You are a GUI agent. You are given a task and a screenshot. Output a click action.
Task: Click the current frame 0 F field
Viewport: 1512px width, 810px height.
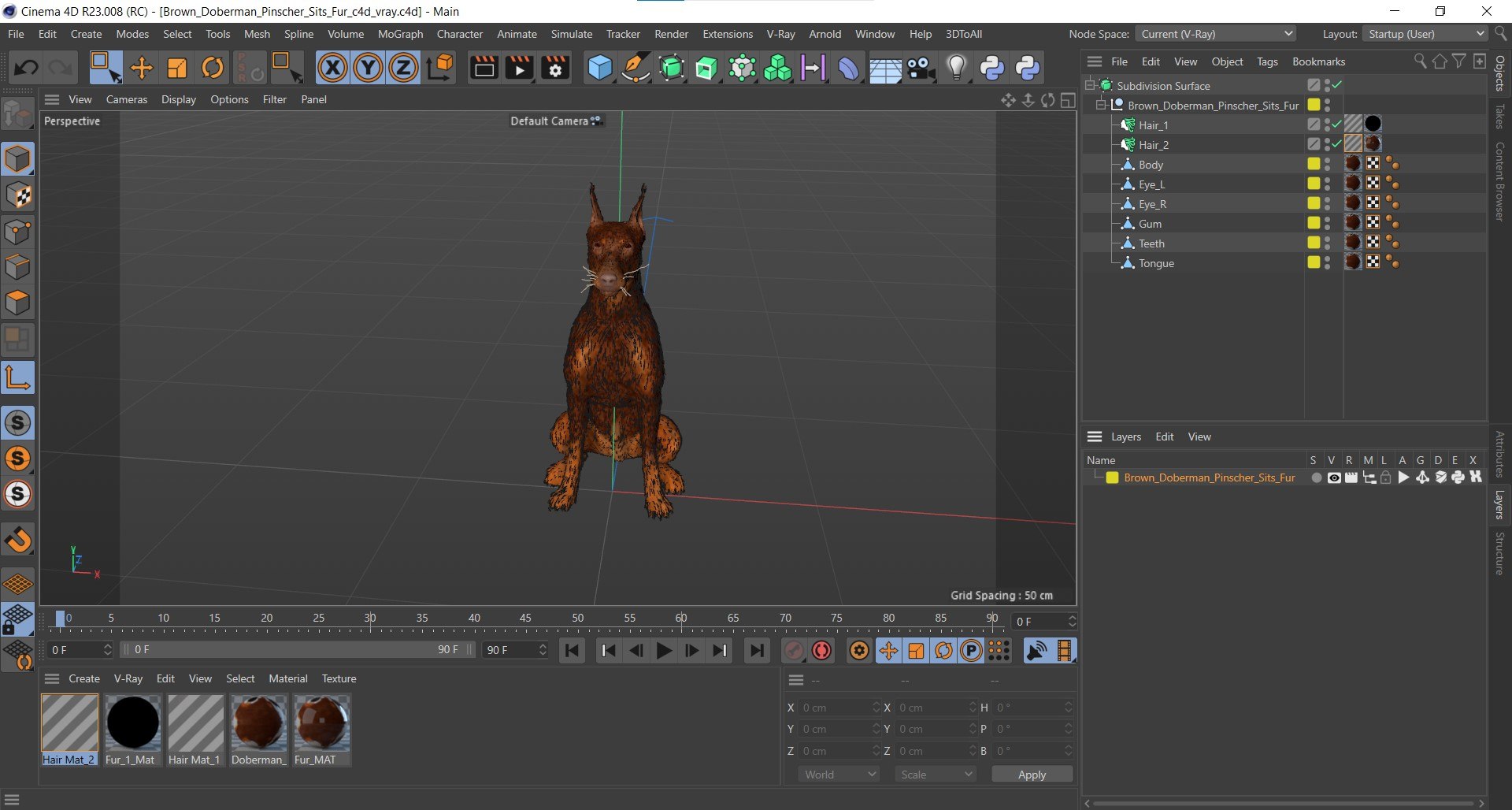click(1043, 622)
